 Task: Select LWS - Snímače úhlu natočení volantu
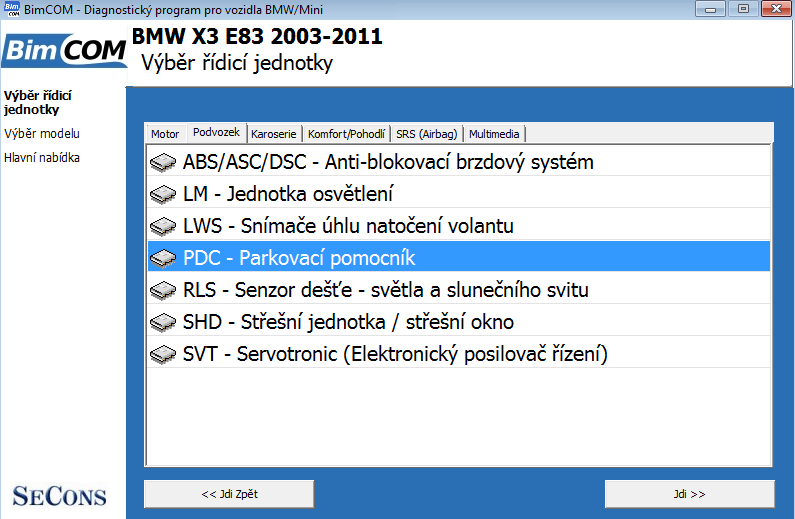[459, 226]
